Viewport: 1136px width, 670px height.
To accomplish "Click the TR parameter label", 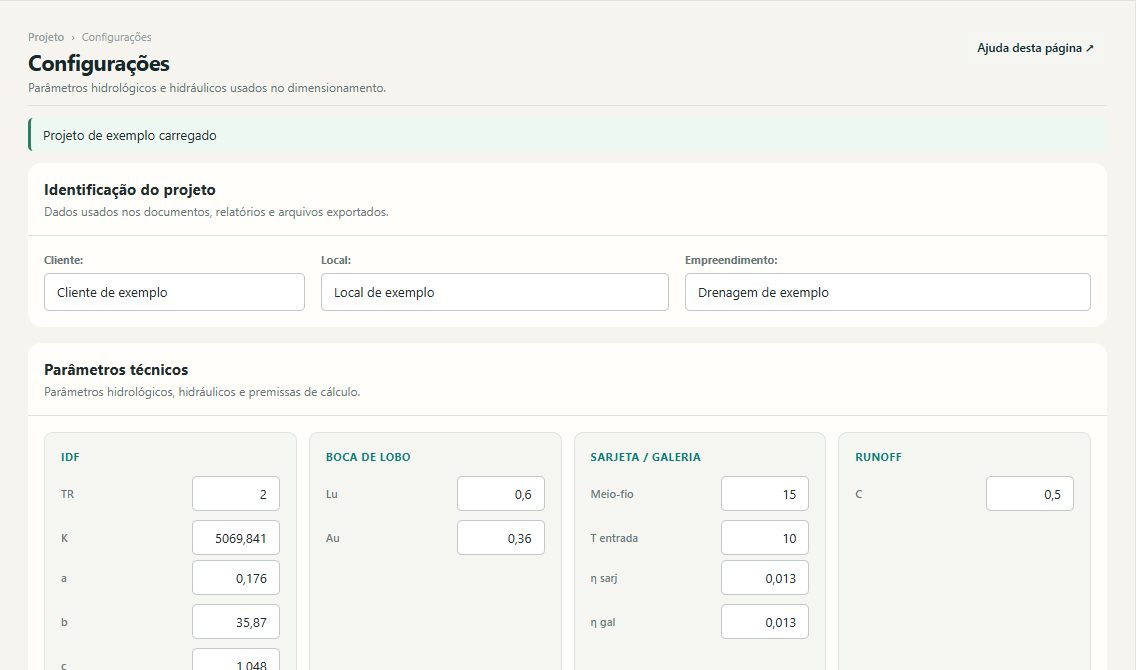I will [x=67, y=494].
